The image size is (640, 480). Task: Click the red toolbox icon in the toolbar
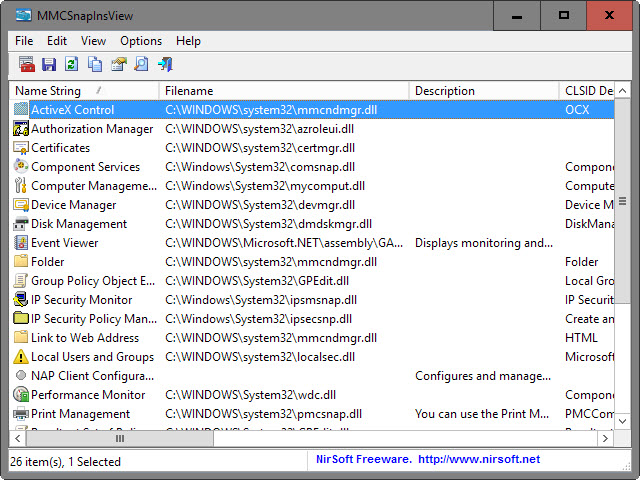27,64
